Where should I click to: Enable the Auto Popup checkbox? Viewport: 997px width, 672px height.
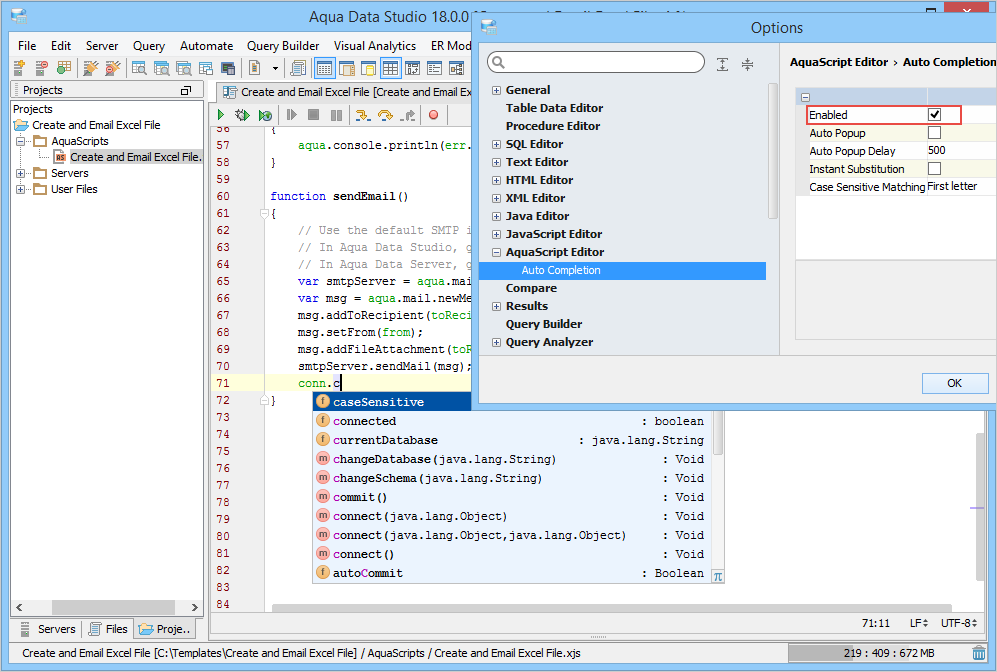pyautogui.click(x=934, y=133)
